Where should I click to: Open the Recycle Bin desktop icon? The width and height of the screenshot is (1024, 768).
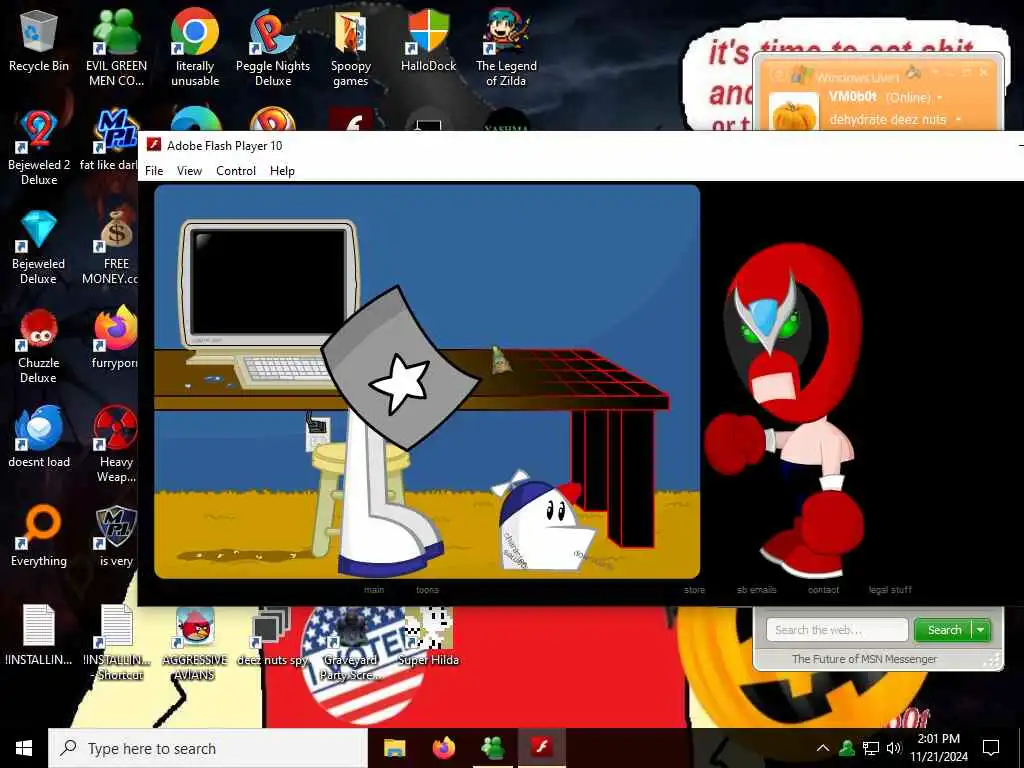tap(39, 41)
